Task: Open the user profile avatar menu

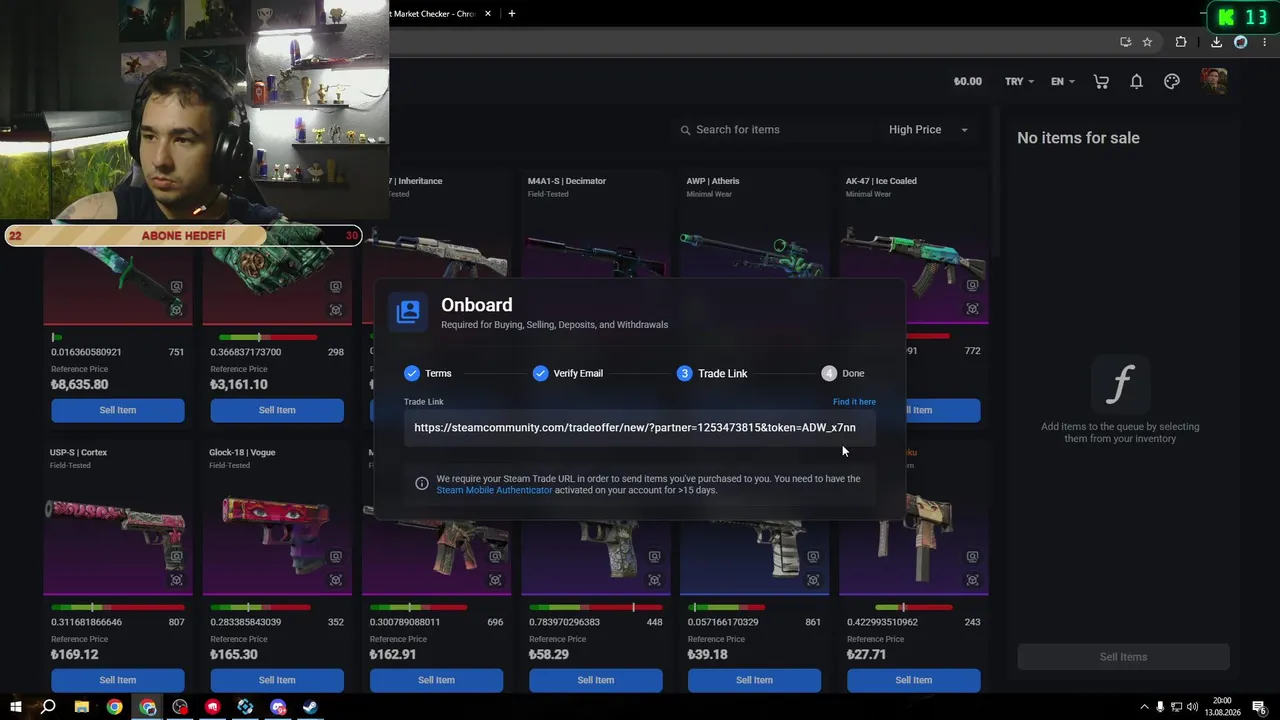Action: [1214, 81]
